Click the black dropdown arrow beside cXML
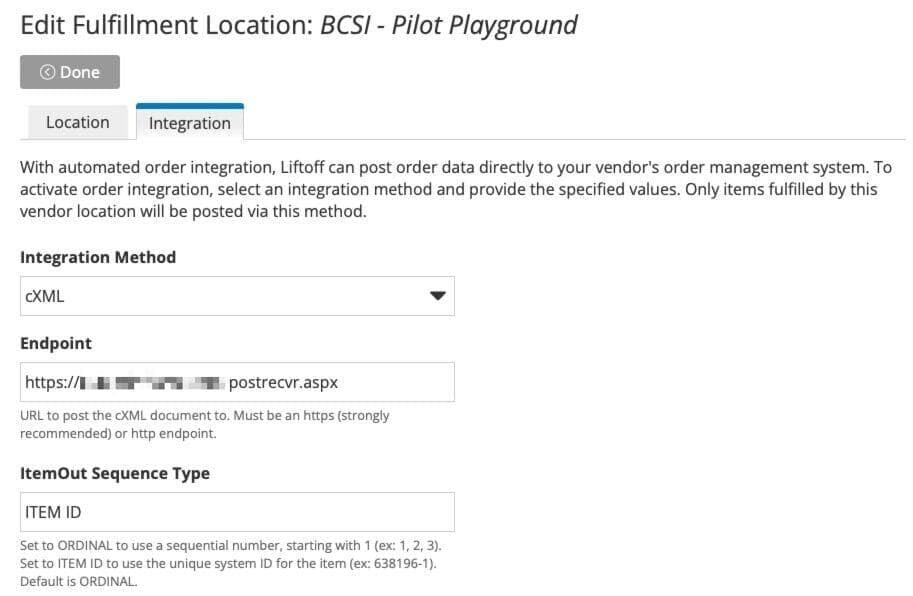Image resolution: width=913 pixels, height=596 pixels. point(438,296)
